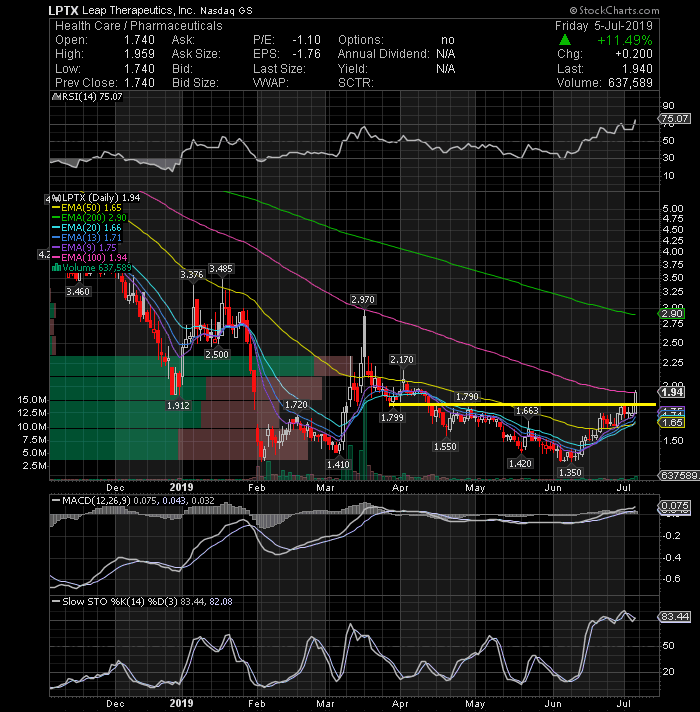Click the Prev Close label
The height and width of the screenshot is (712, 700).
coord(86,83)
